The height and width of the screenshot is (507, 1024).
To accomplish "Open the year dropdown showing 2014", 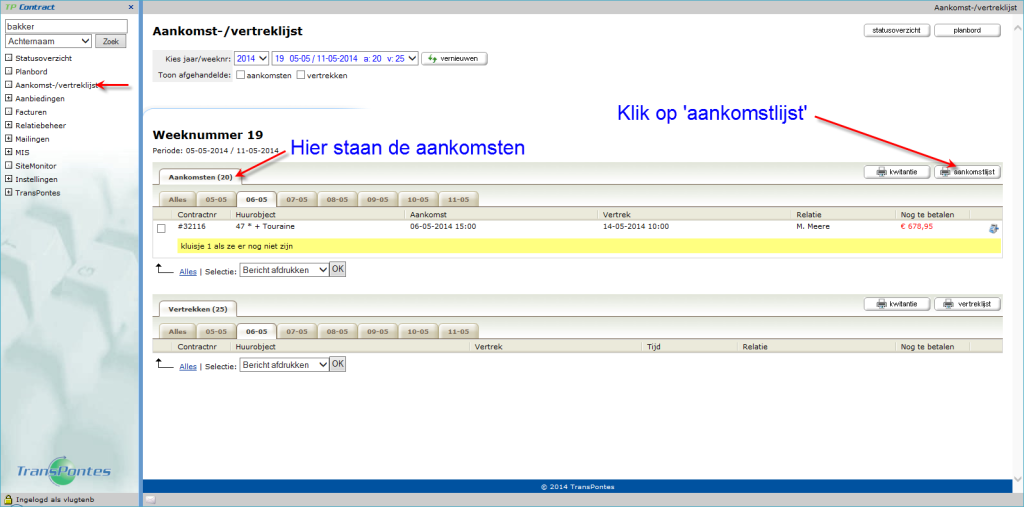I will pos(251,59).
